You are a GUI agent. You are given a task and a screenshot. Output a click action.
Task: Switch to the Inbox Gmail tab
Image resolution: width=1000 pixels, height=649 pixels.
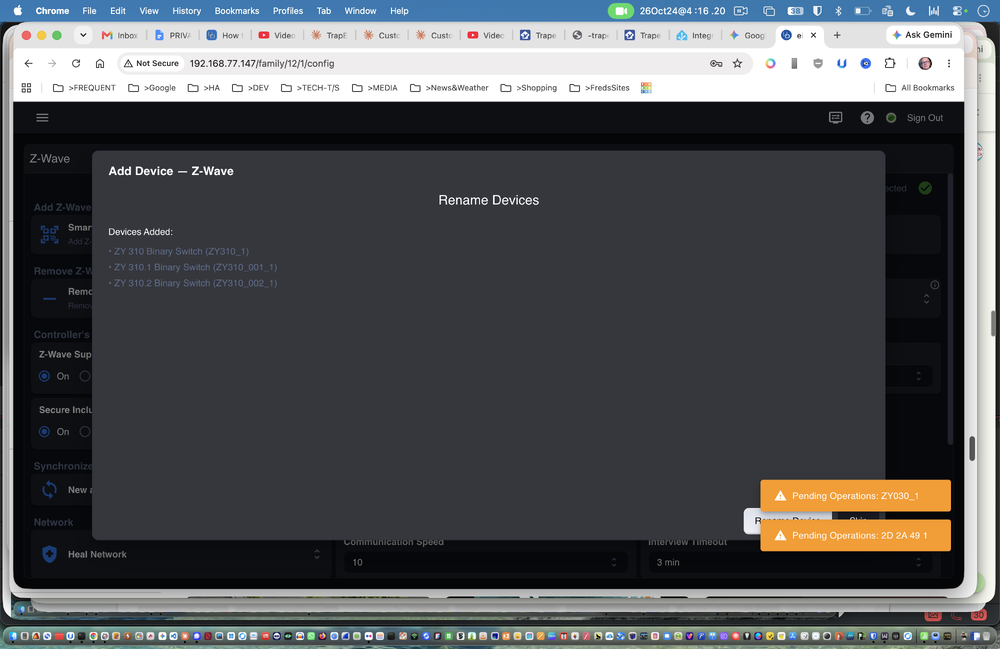click(120, 35)
